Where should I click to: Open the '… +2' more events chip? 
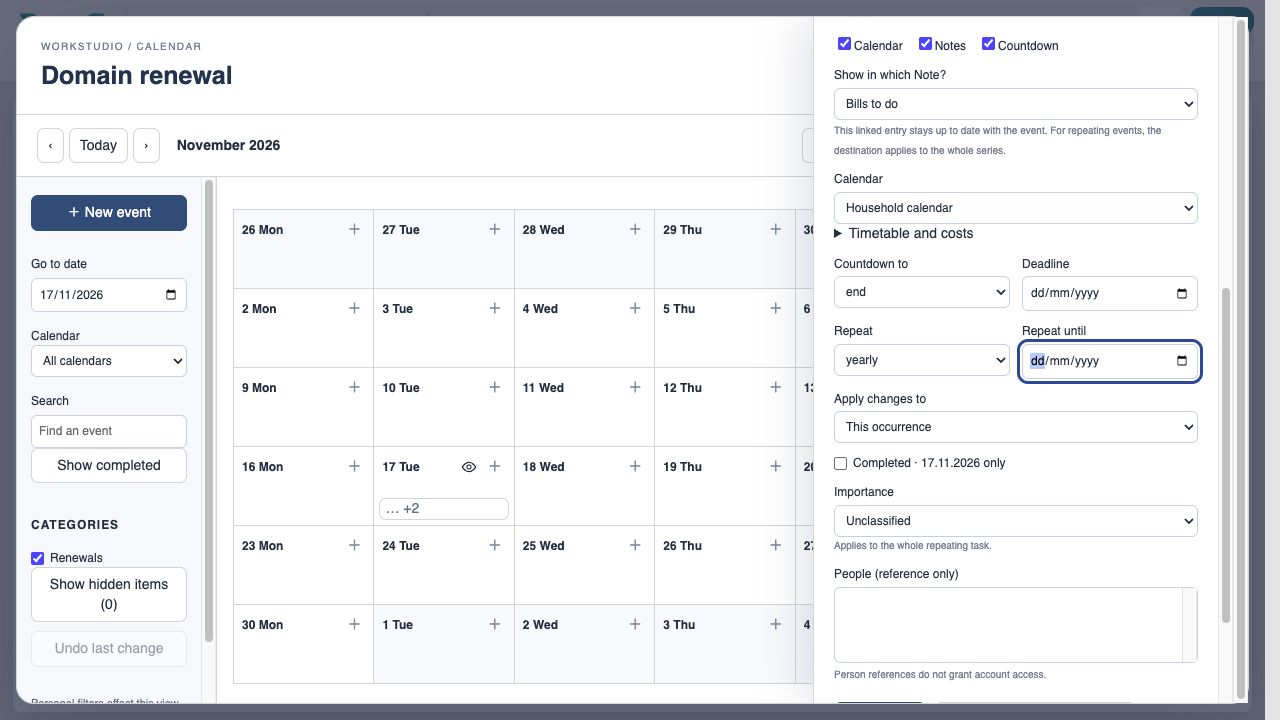point(444,509)
